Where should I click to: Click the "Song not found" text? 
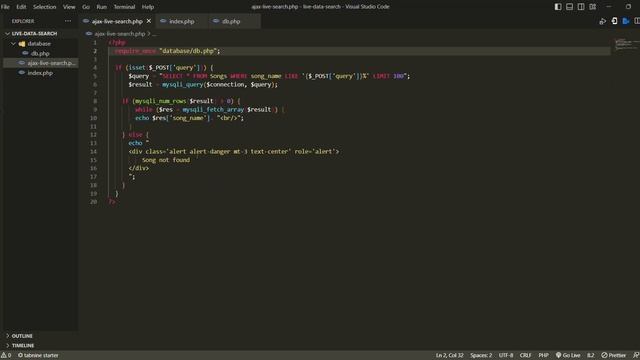pos(166,160)
